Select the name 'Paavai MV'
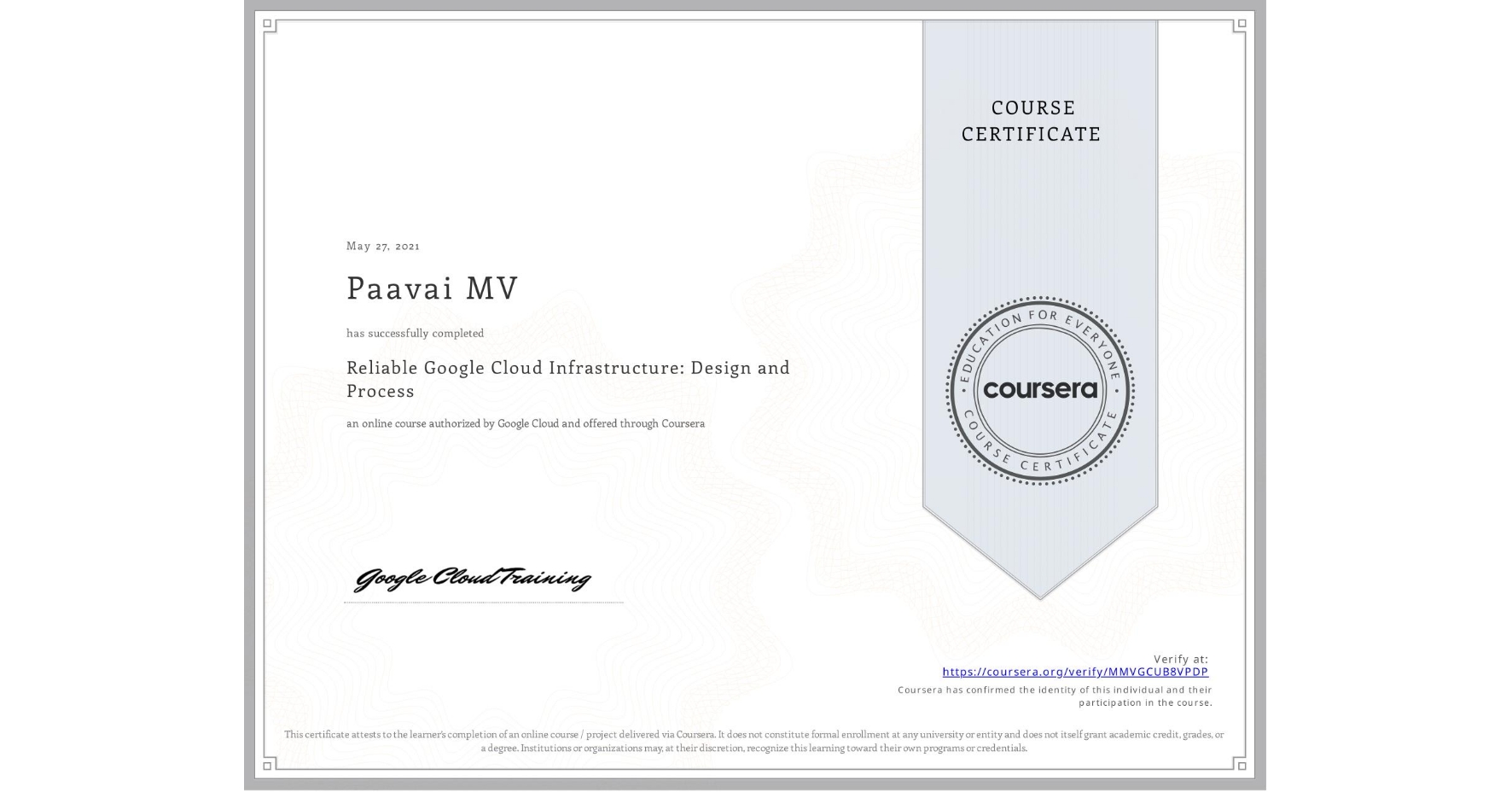Viewport: 1512px width, 792px height. [x=432, y=288]
